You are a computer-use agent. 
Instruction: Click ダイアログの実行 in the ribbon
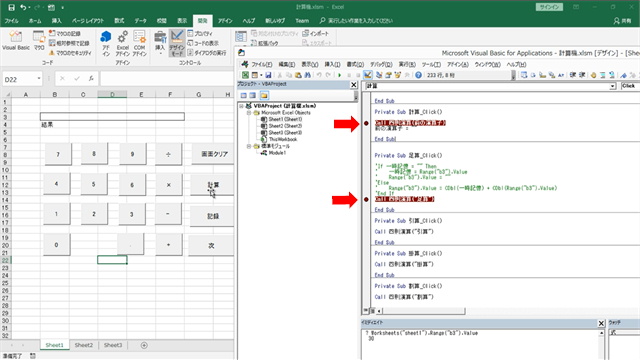tap(207, 53)
